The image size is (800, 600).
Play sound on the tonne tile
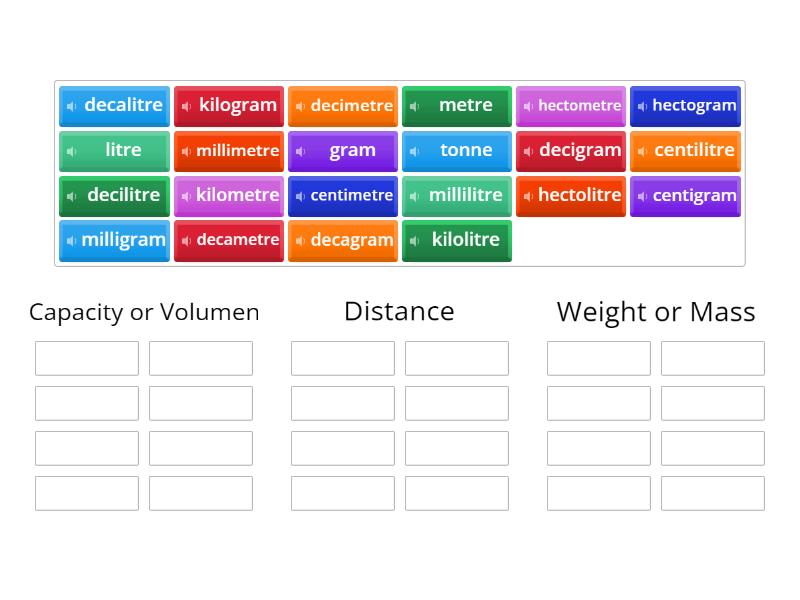click(415, 151)
